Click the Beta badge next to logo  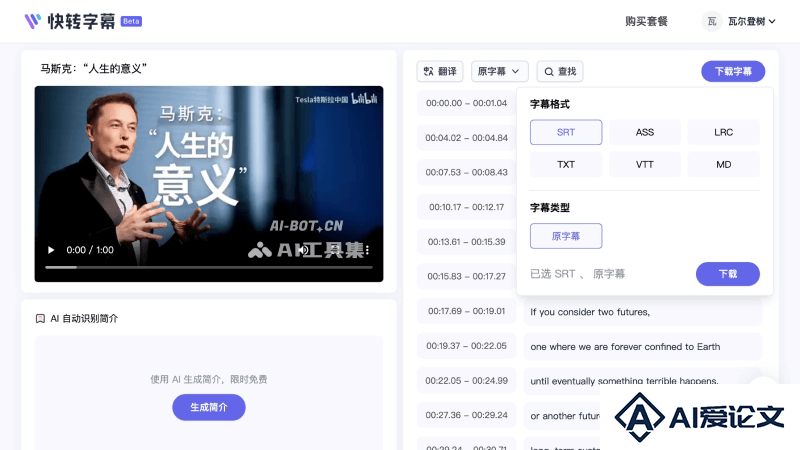click(131, 21)
